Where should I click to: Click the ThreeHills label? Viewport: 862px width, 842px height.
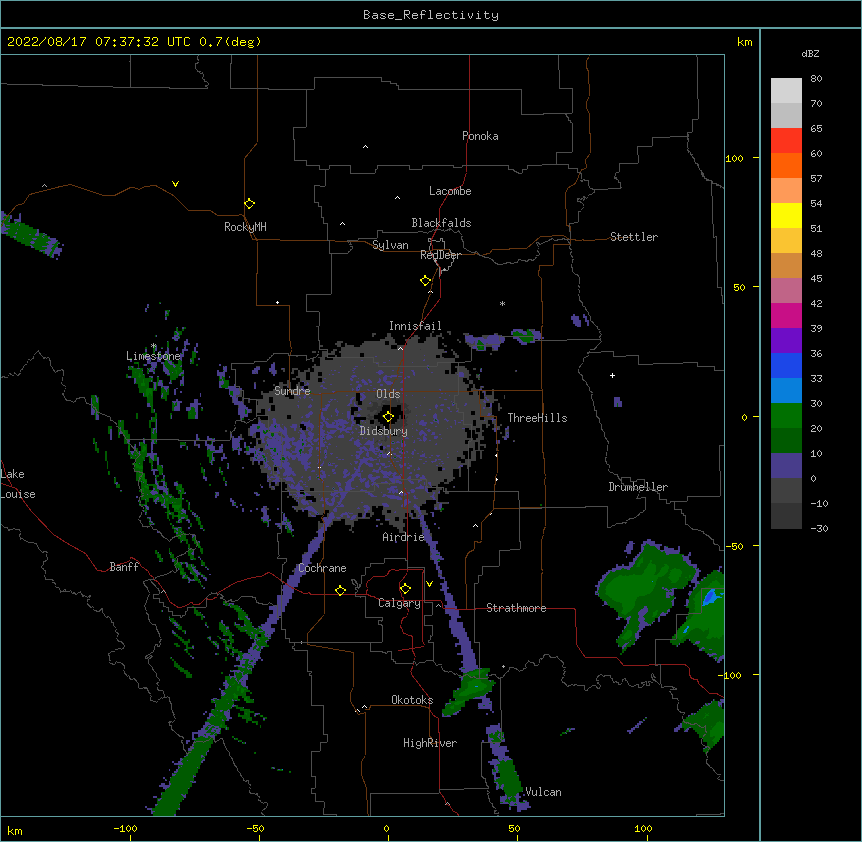(x=537, y=418)
